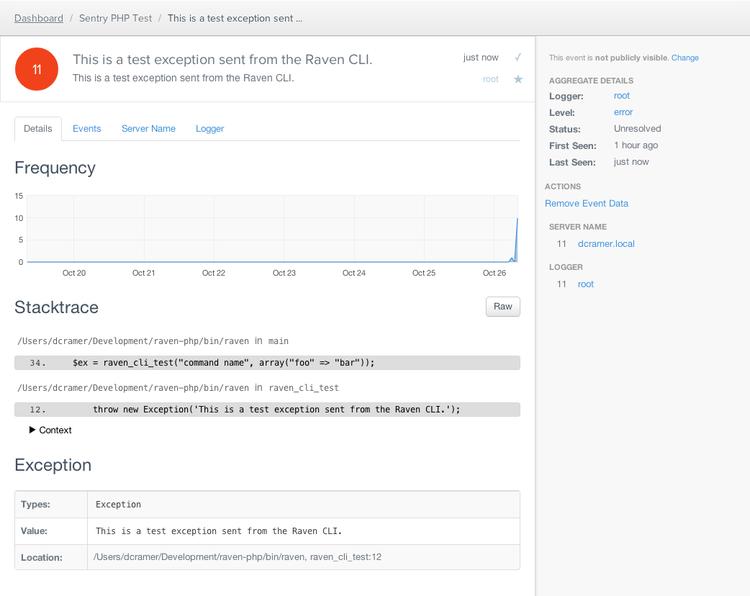Image resolution: width=750 pixels, height=596 pixels.
Task: Switch to the Events tab
Action: (87, 129)
